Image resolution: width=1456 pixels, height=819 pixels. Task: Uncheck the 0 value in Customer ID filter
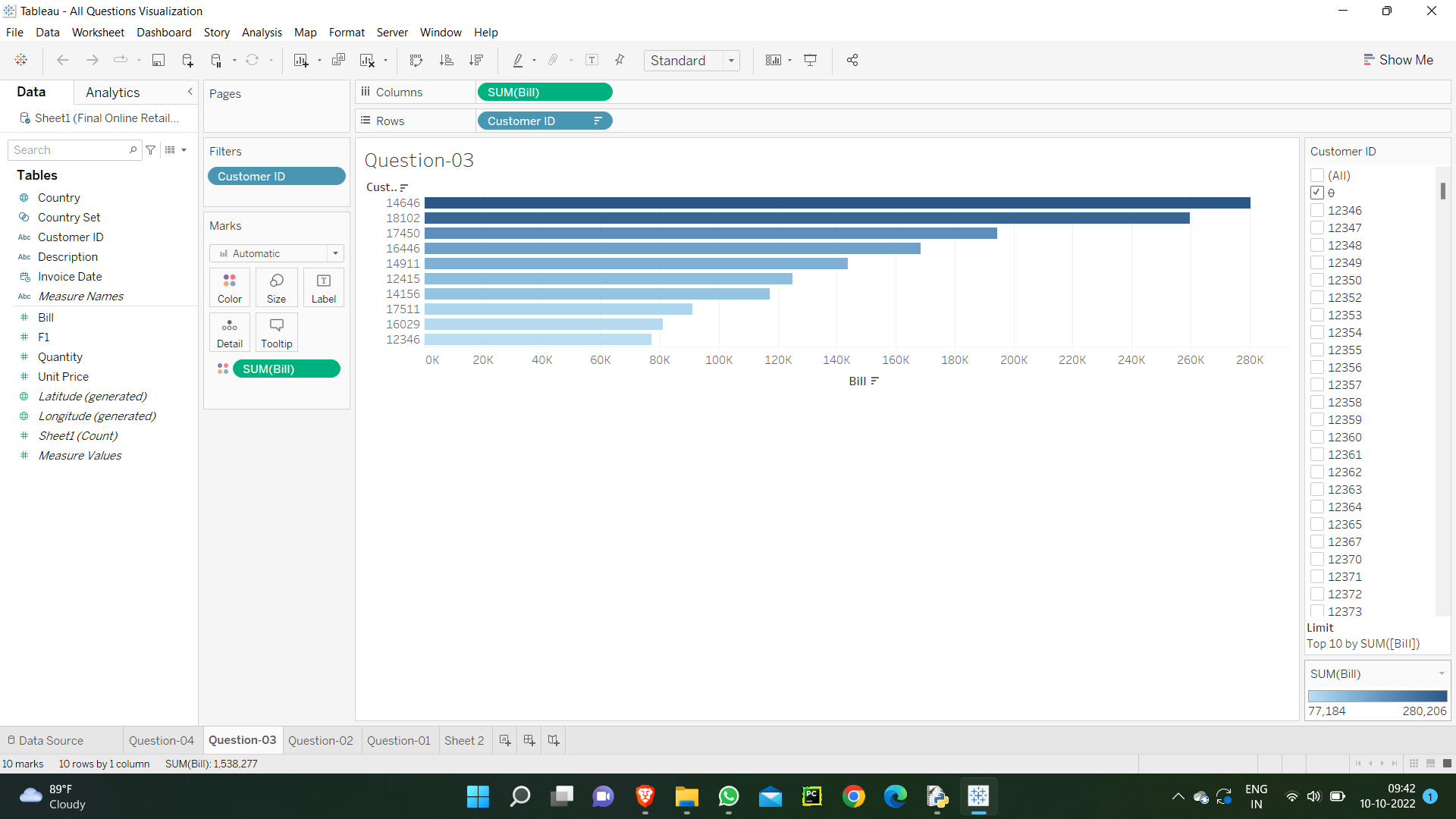[x=1317, y=193]
